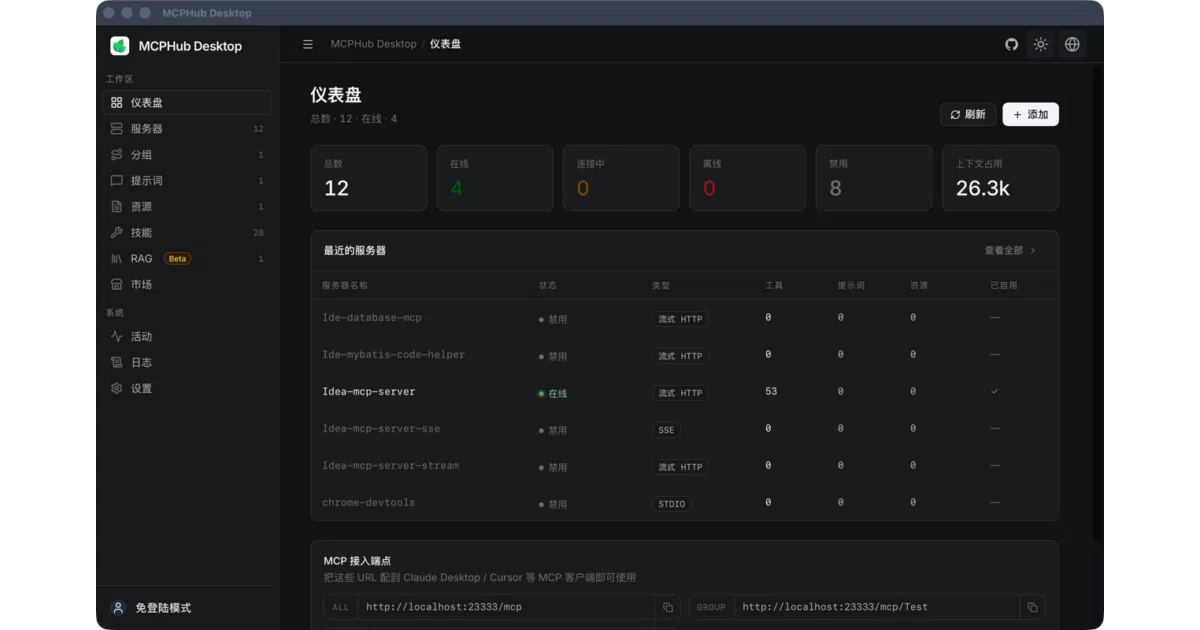Open the GitHub repository icon
Viewport: 1200px width, 630px height.
[x=1011, y=44]
